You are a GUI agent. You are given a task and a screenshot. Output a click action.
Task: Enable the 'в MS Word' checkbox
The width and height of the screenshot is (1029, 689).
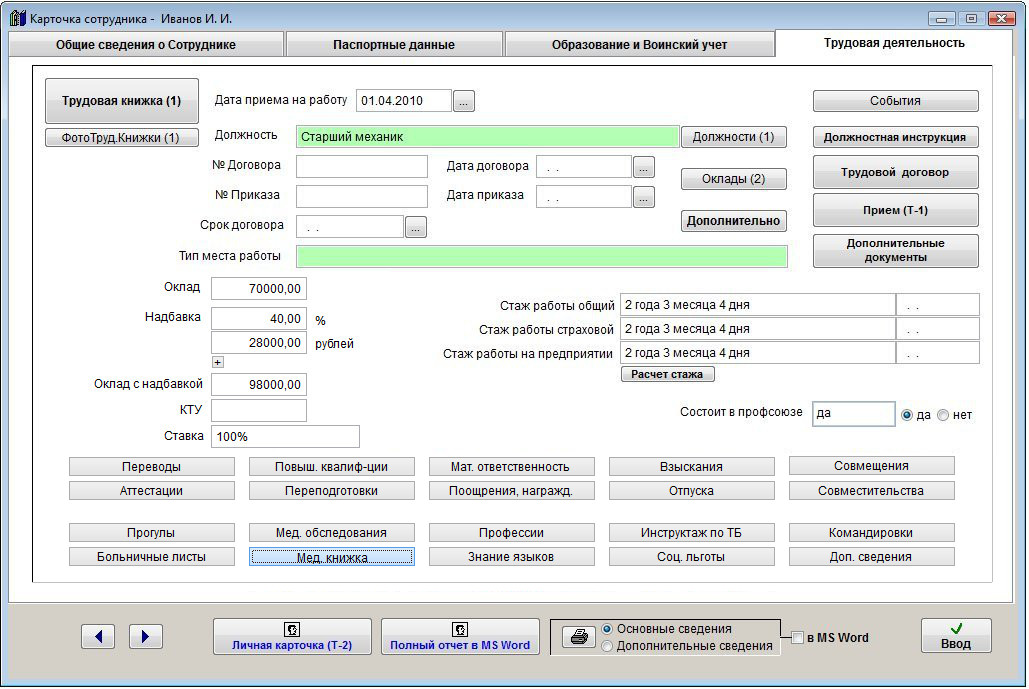pyautogui.click(x=797, y=638)
